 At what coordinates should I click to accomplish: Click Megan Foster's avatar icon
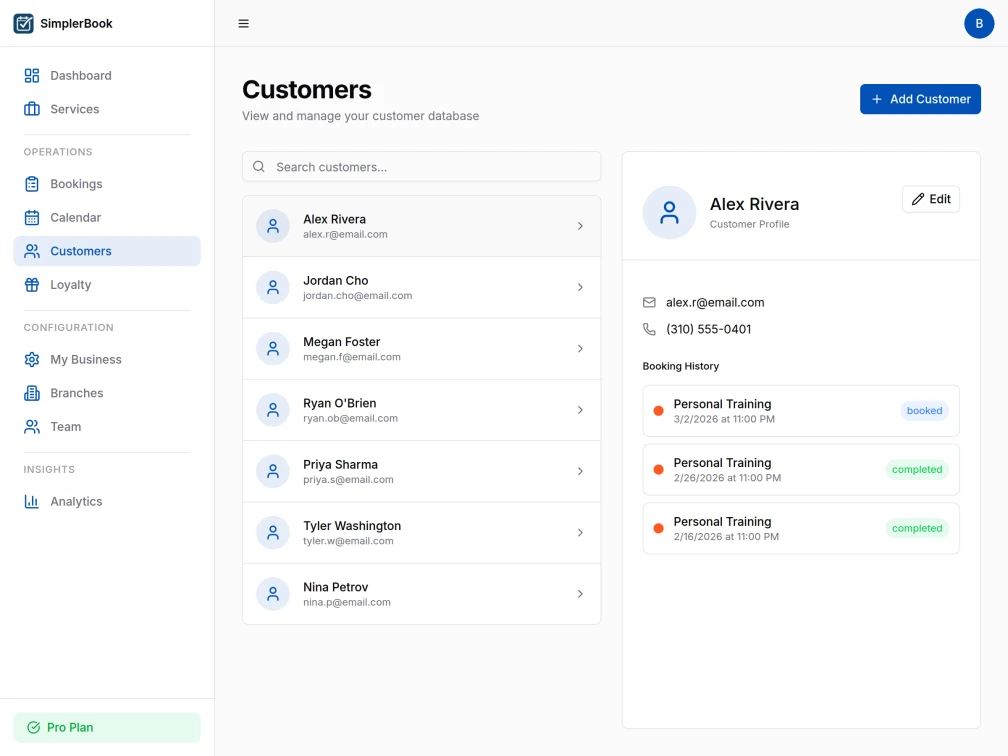coord(273,348)
